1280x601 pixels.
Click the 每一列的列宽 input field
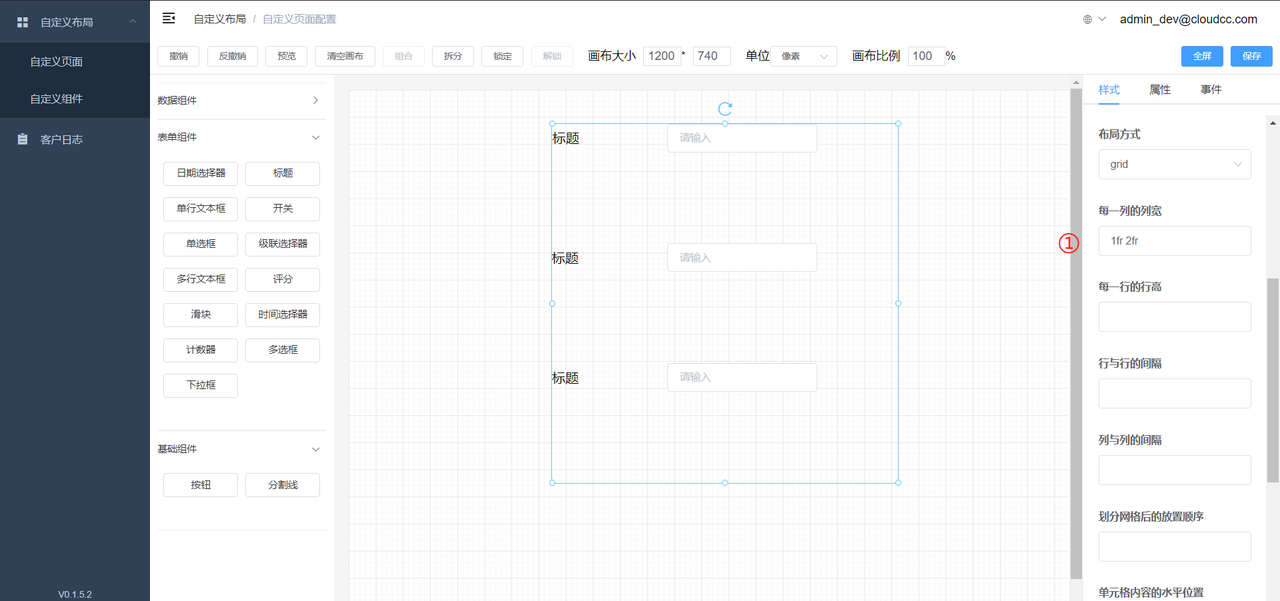(1174, 241)
